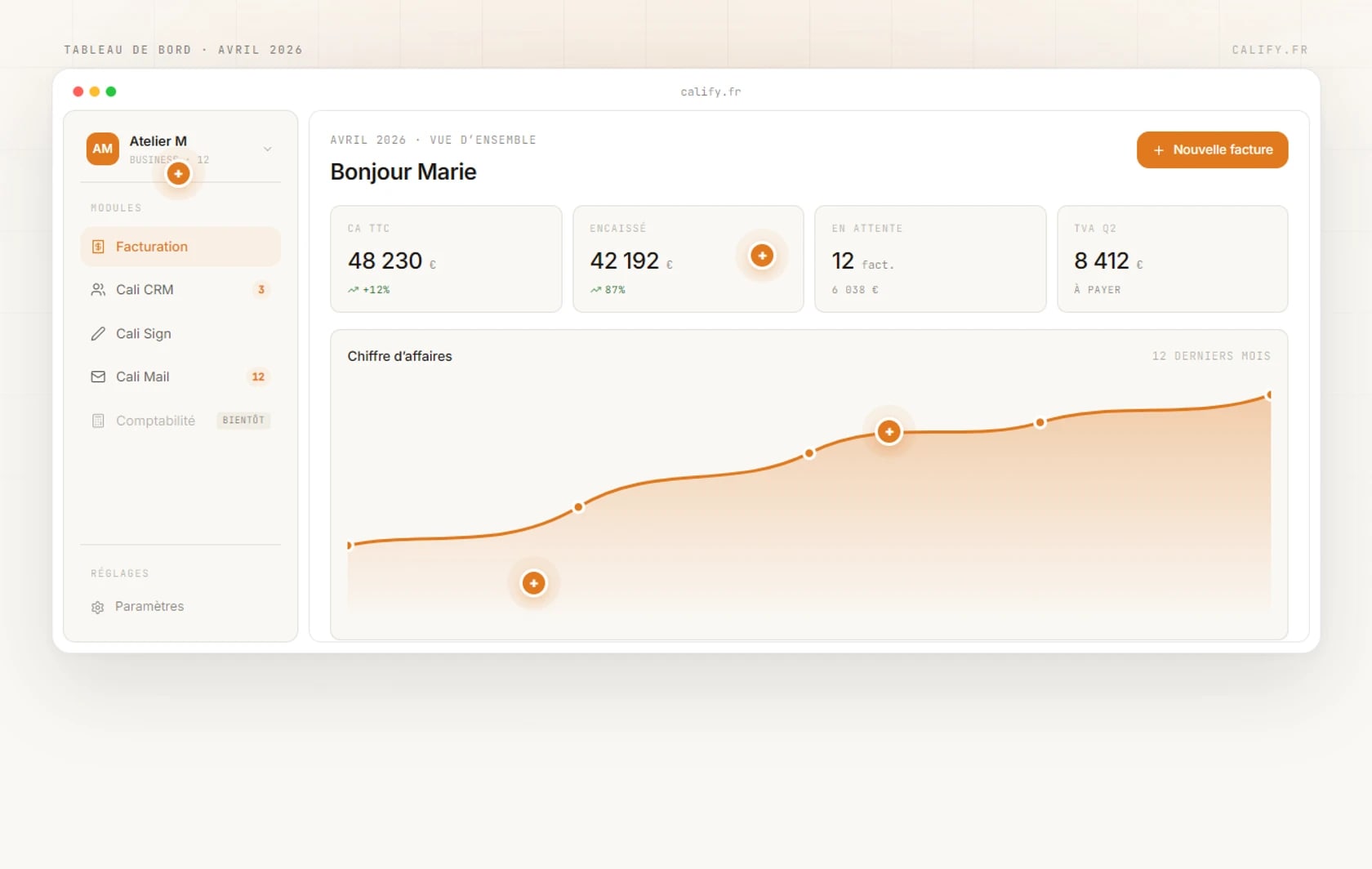Open the TVA Q2 8 412 card
Screen dimensions: 1372x869
click(1173, 259)
